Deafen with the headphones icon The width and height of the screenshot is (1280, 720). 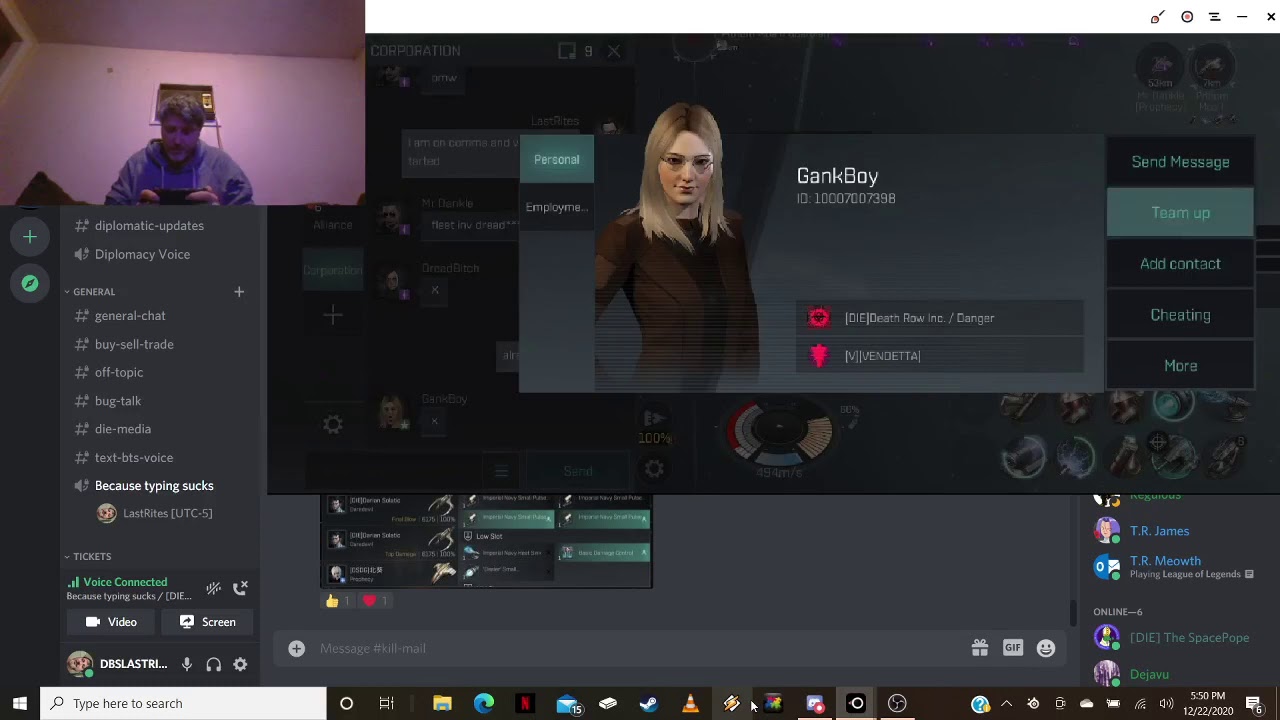pyautogui.click(x=213, y=664)
